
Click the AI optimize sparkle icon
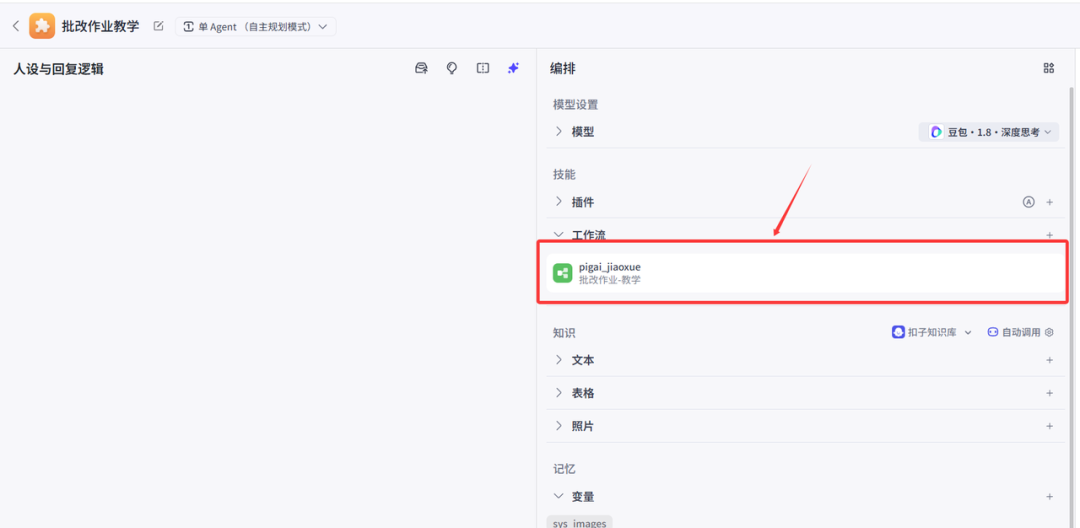pyautogui.click(x=513, y=68)
